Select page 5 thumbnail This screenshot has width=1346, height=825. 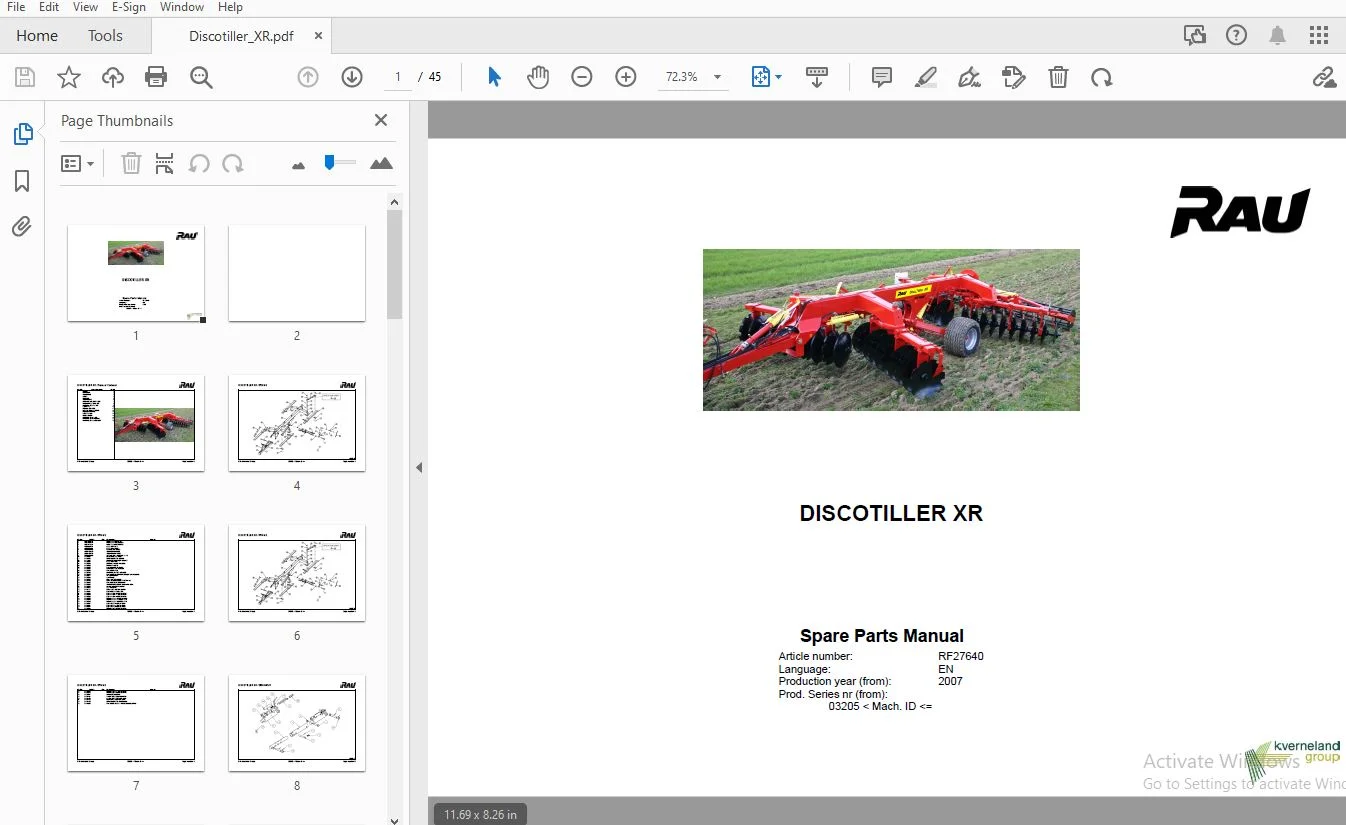(x=136, y=573)
